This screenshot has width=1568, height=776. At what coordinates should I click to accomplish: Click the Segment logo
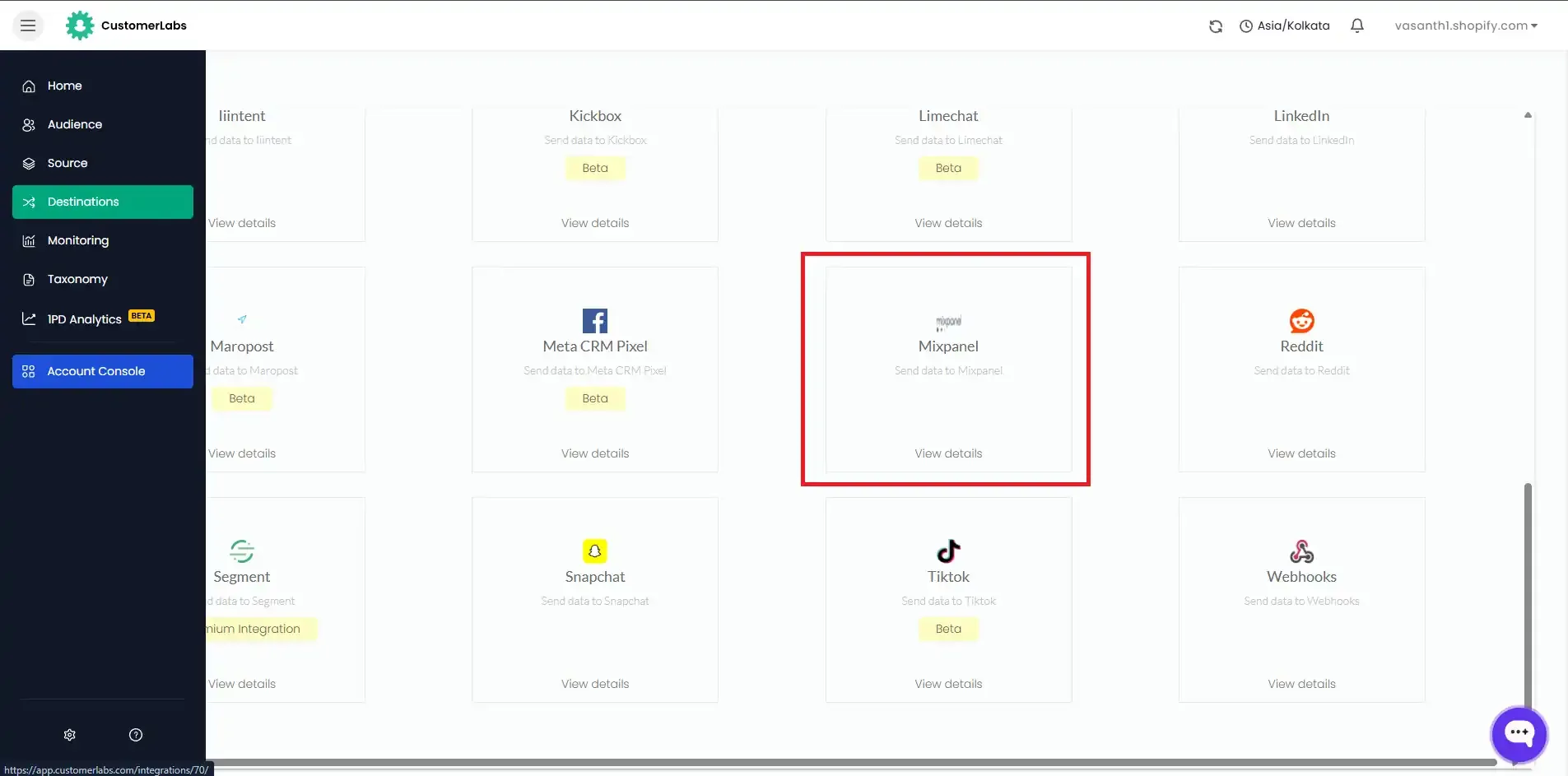coord(242,551)
